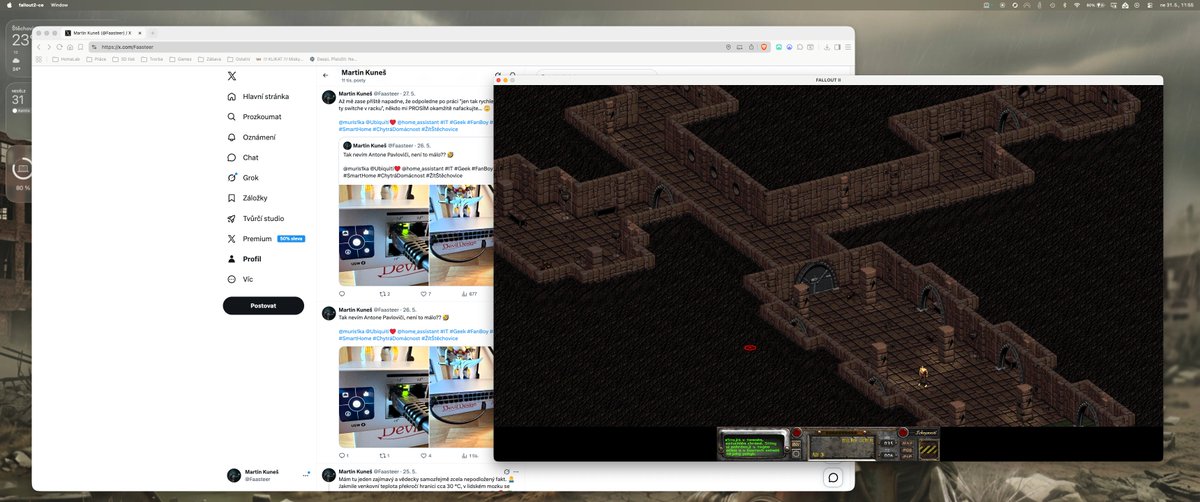Open the Wi-Fi status in menu bar
Screen dimensions: 1200x502
pos(1077,5)
